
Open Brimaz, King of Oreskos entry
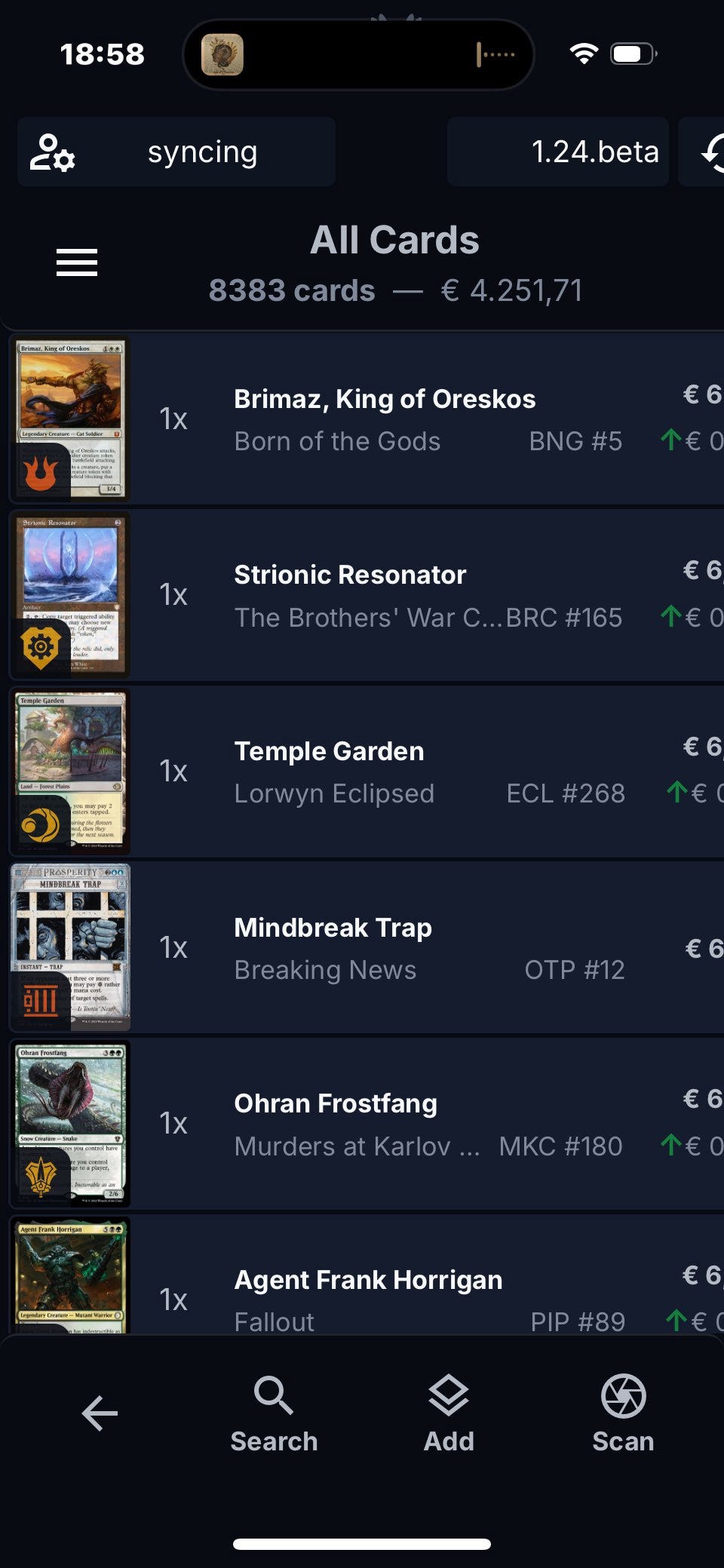367,419
